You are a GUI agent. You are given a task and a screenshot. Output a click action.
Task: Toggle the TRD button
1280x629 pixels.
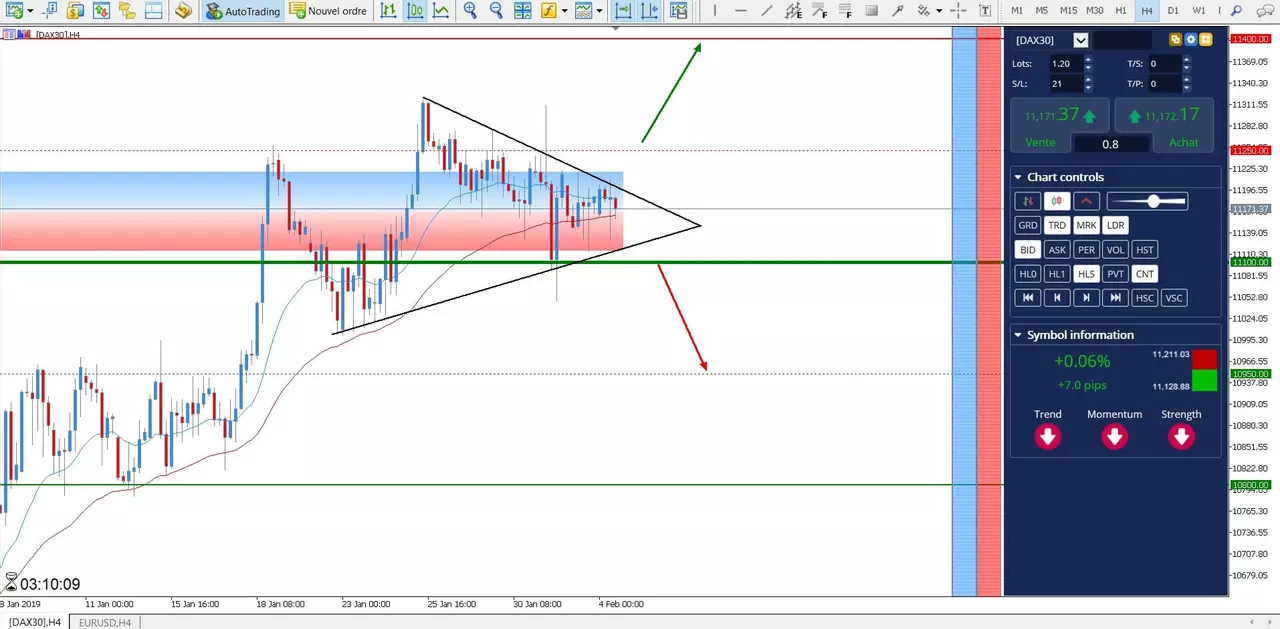1057,225
